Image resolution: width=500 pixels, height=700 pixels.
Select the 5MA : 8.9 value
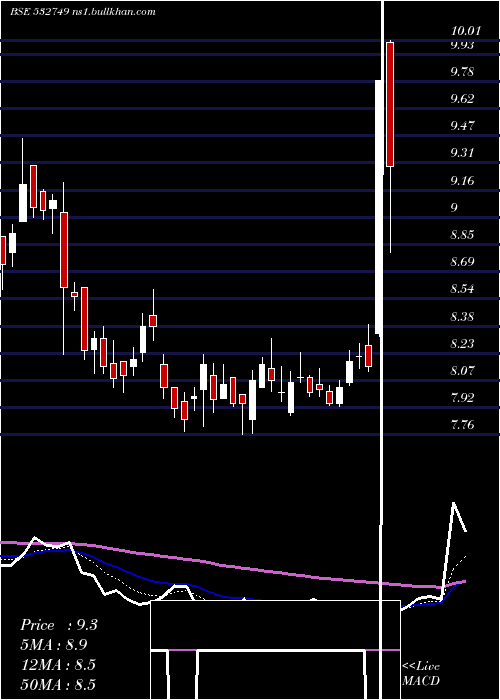[54, 645]
